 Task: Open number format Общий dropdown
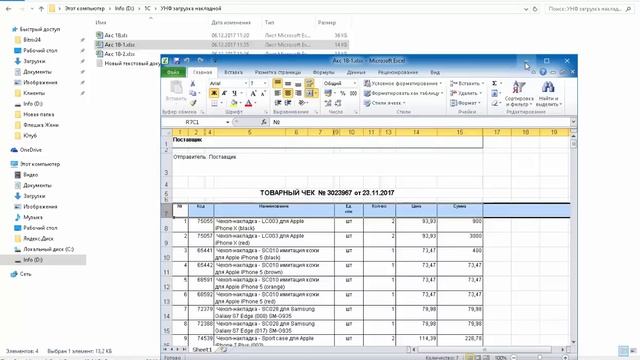coord(354,83)
